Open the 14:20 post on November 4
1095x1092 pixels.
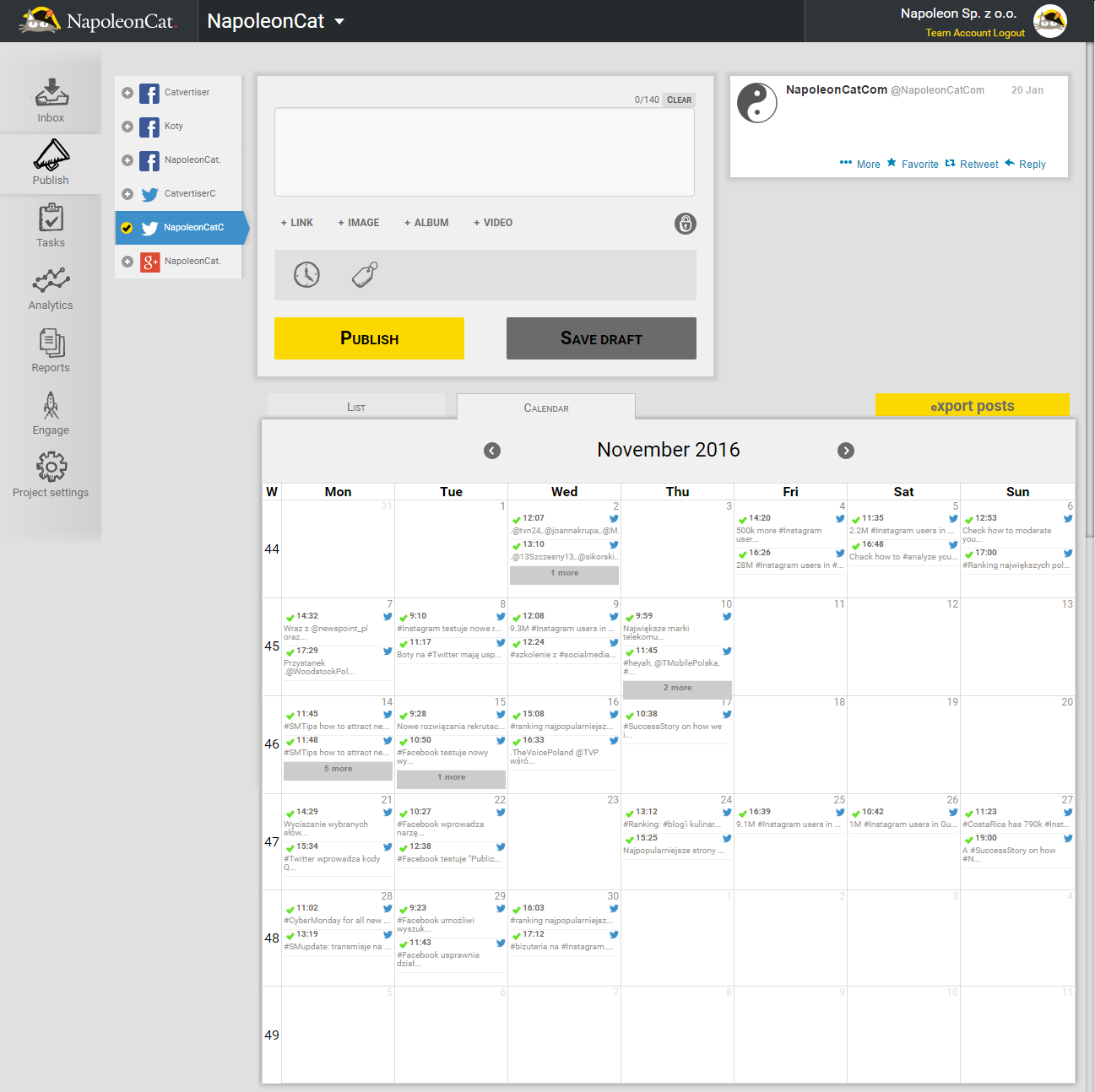[x=790, y=528]
